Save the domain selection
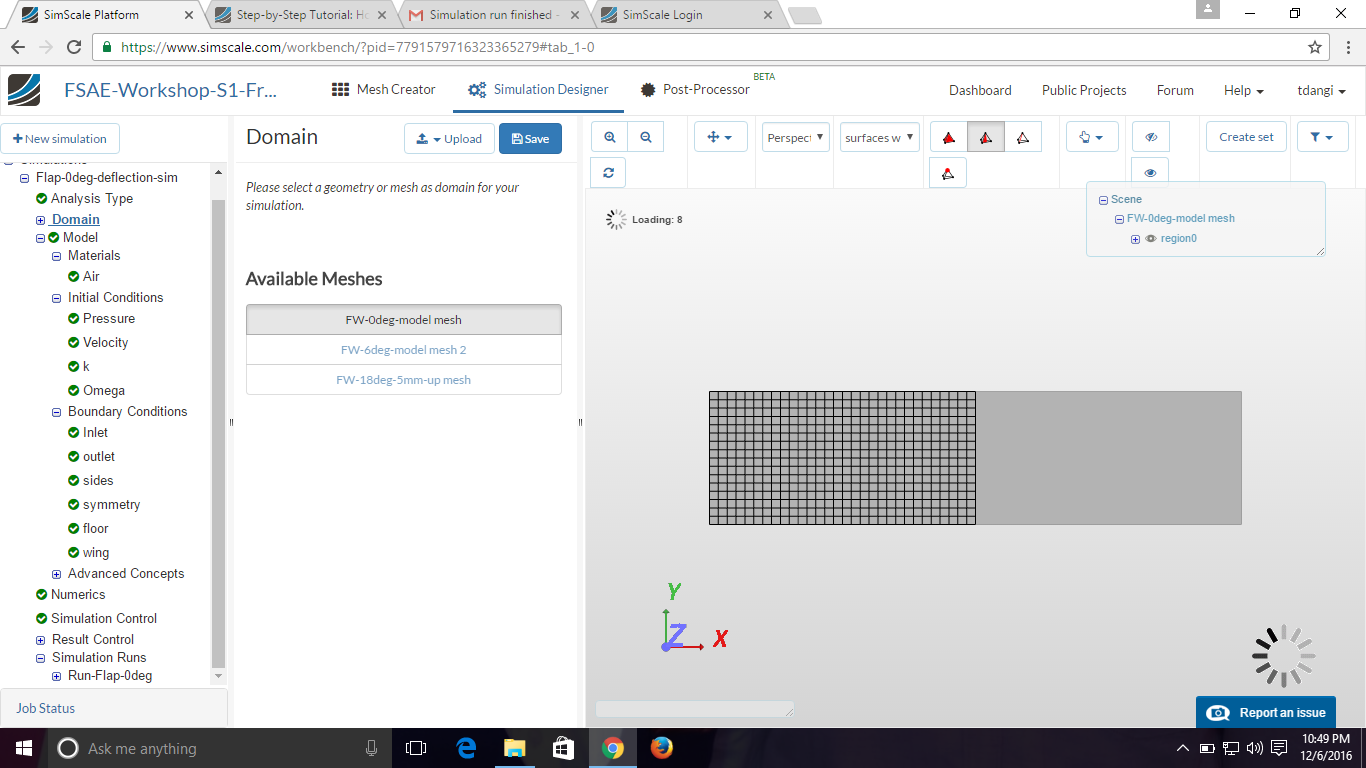The width and height of the screenshot is (1366, 768). tap(530, 139)
